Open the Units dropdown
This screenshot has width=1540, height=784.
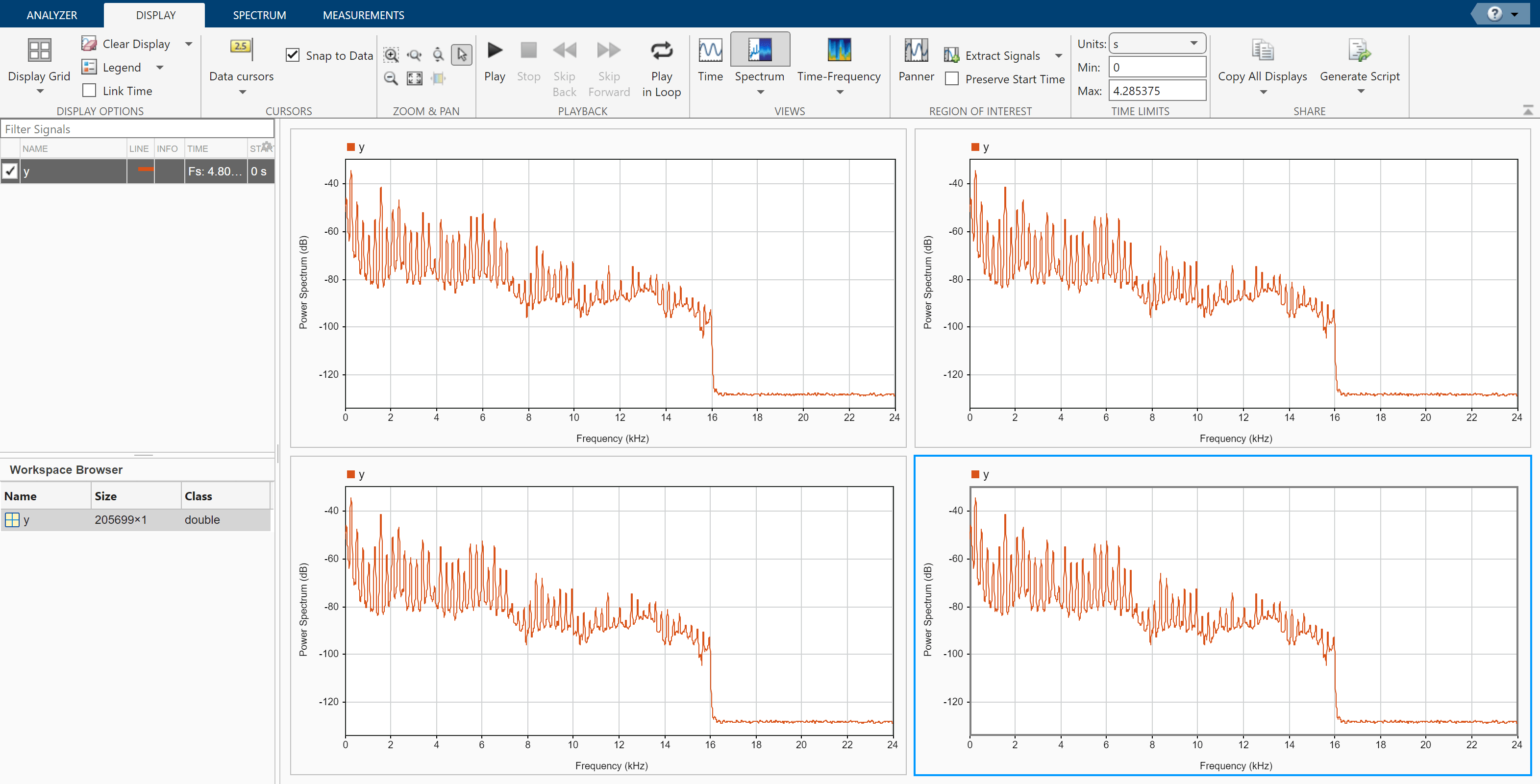1192,43
